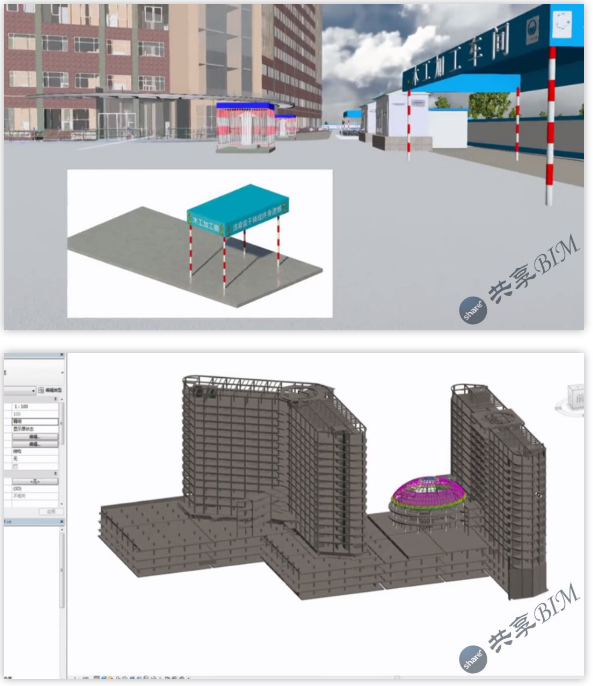
Task: Close the Properties panel
Action: point(61,355)
